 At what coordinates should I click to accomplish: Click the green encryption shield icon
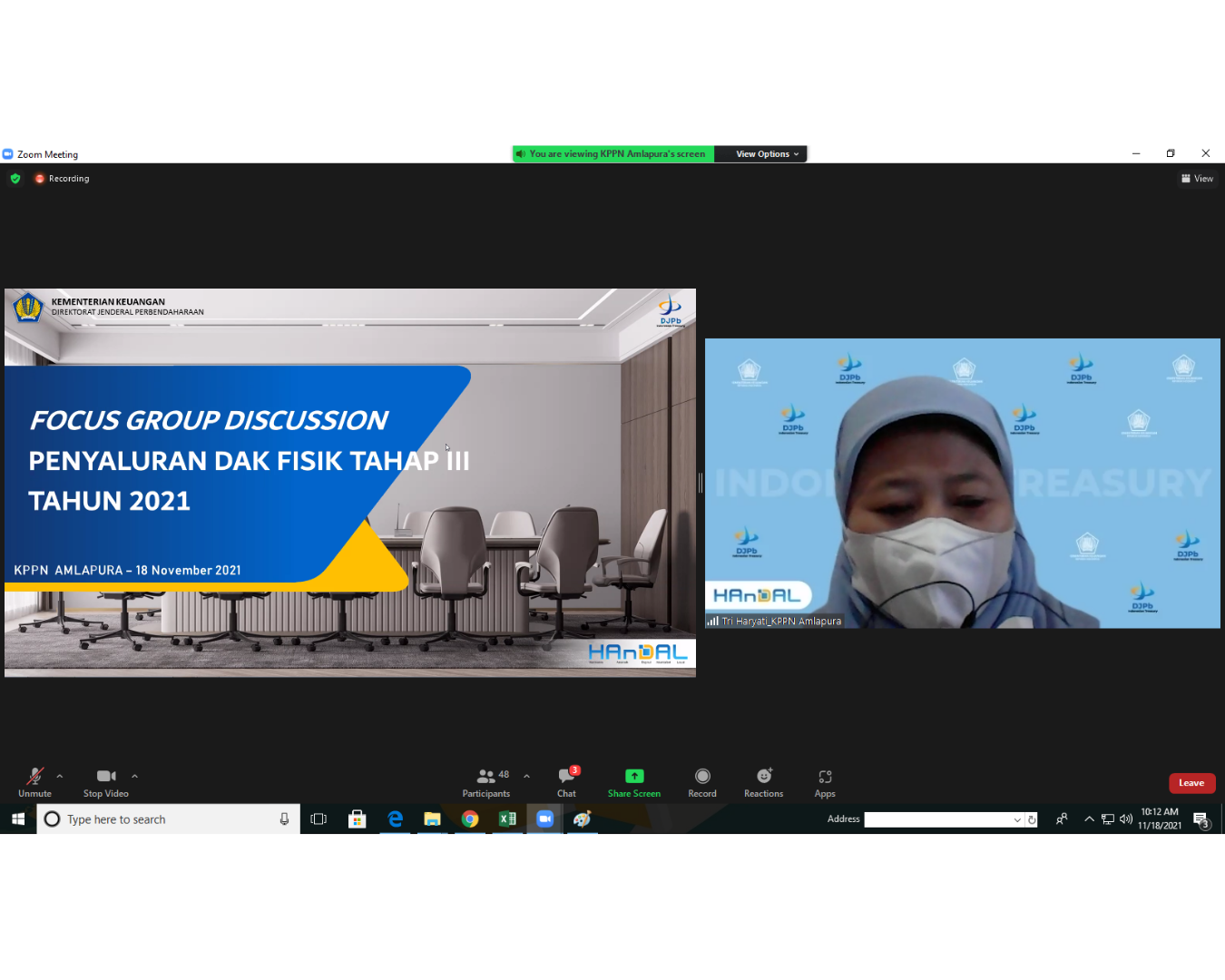(x=15, y=179)
